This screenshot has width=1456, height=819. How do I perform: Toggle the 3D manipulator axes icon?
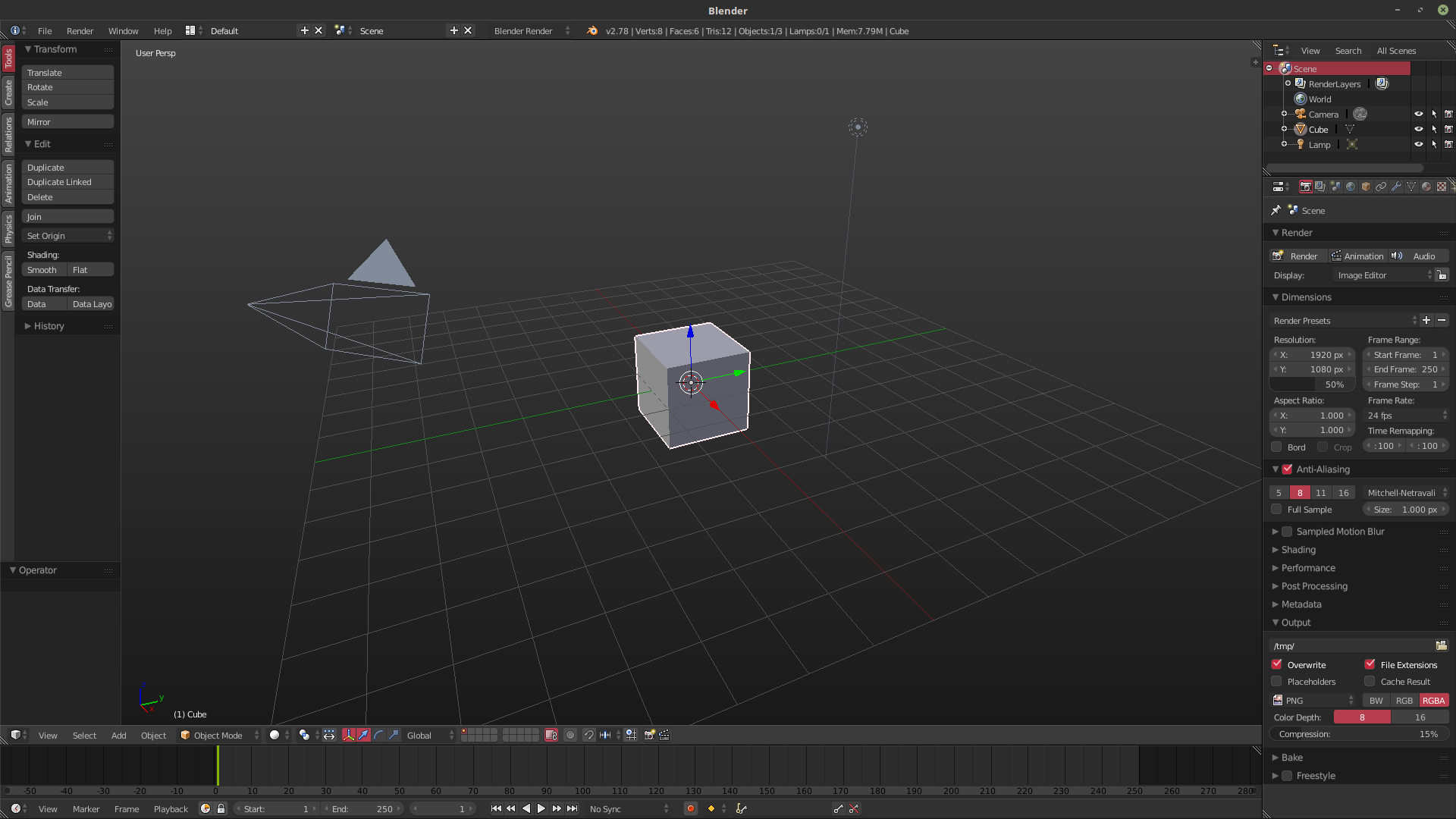pyautogui.click(x=348, y=735)
